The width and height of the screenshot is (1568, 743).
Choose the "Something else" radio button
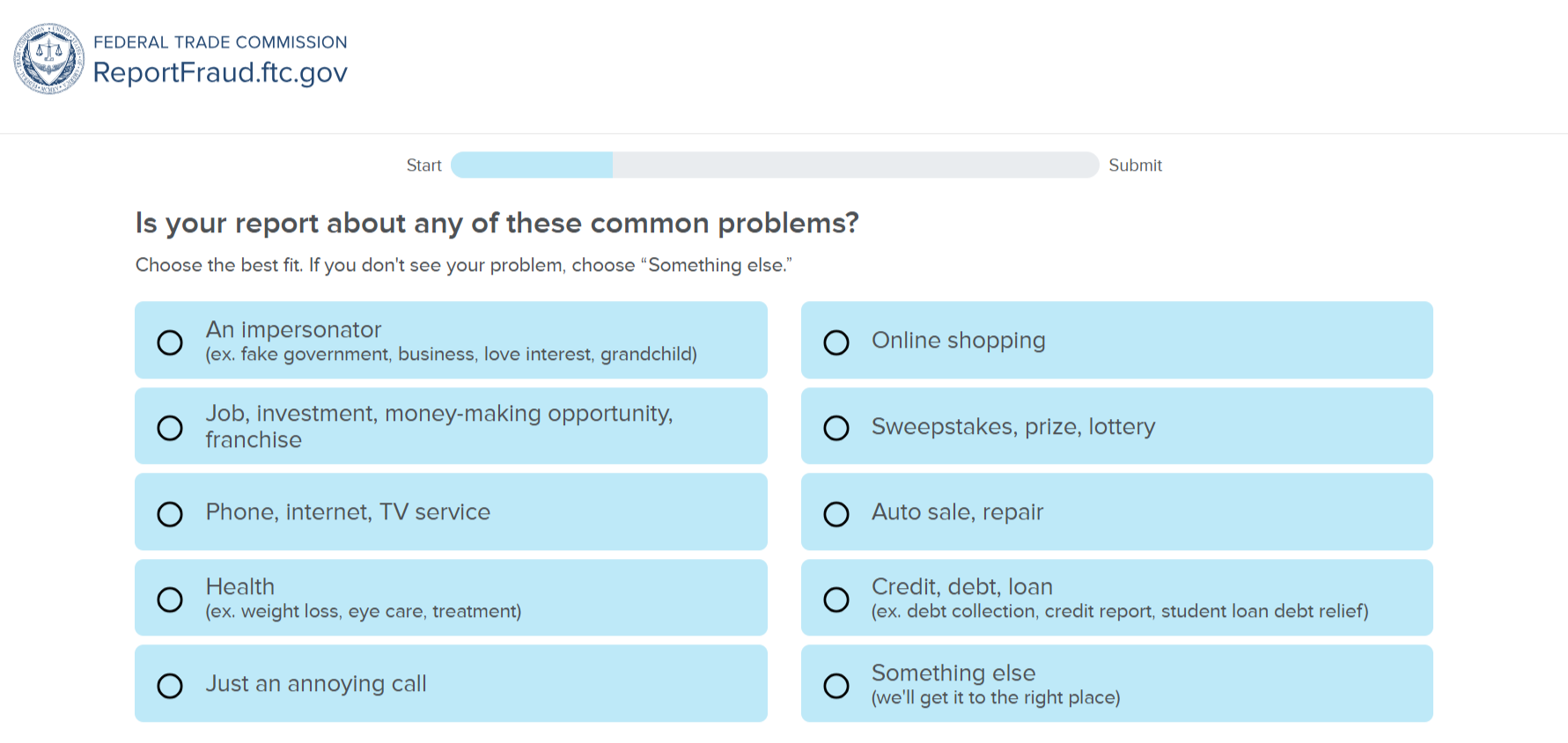(836, 685)
